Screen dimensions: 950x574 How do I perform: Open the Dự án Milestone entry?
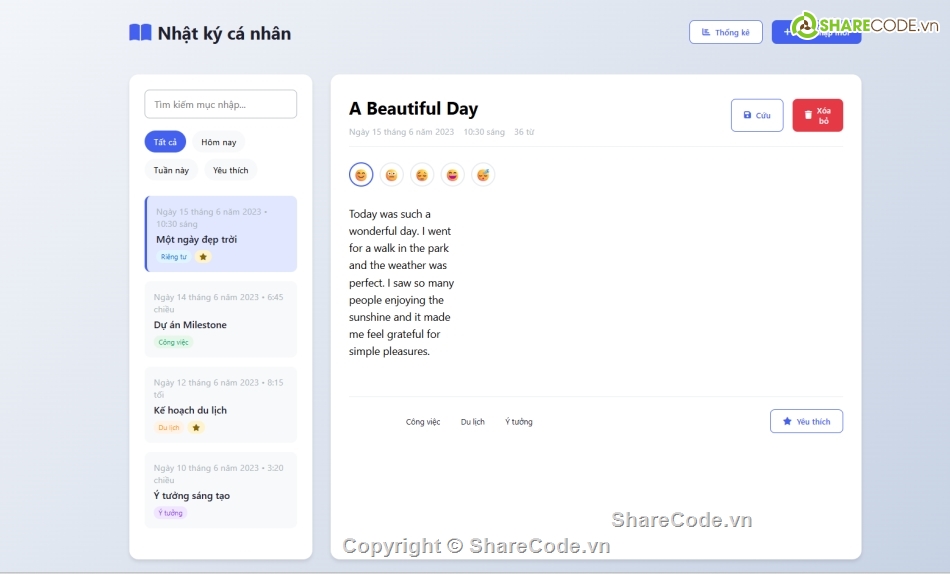tap(221, 319)
